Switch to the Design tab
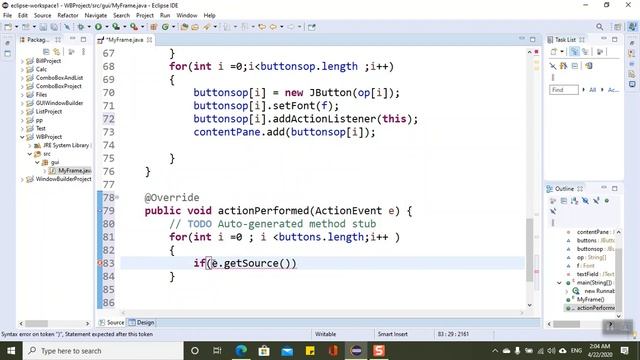640x360 pixels. 142,322
